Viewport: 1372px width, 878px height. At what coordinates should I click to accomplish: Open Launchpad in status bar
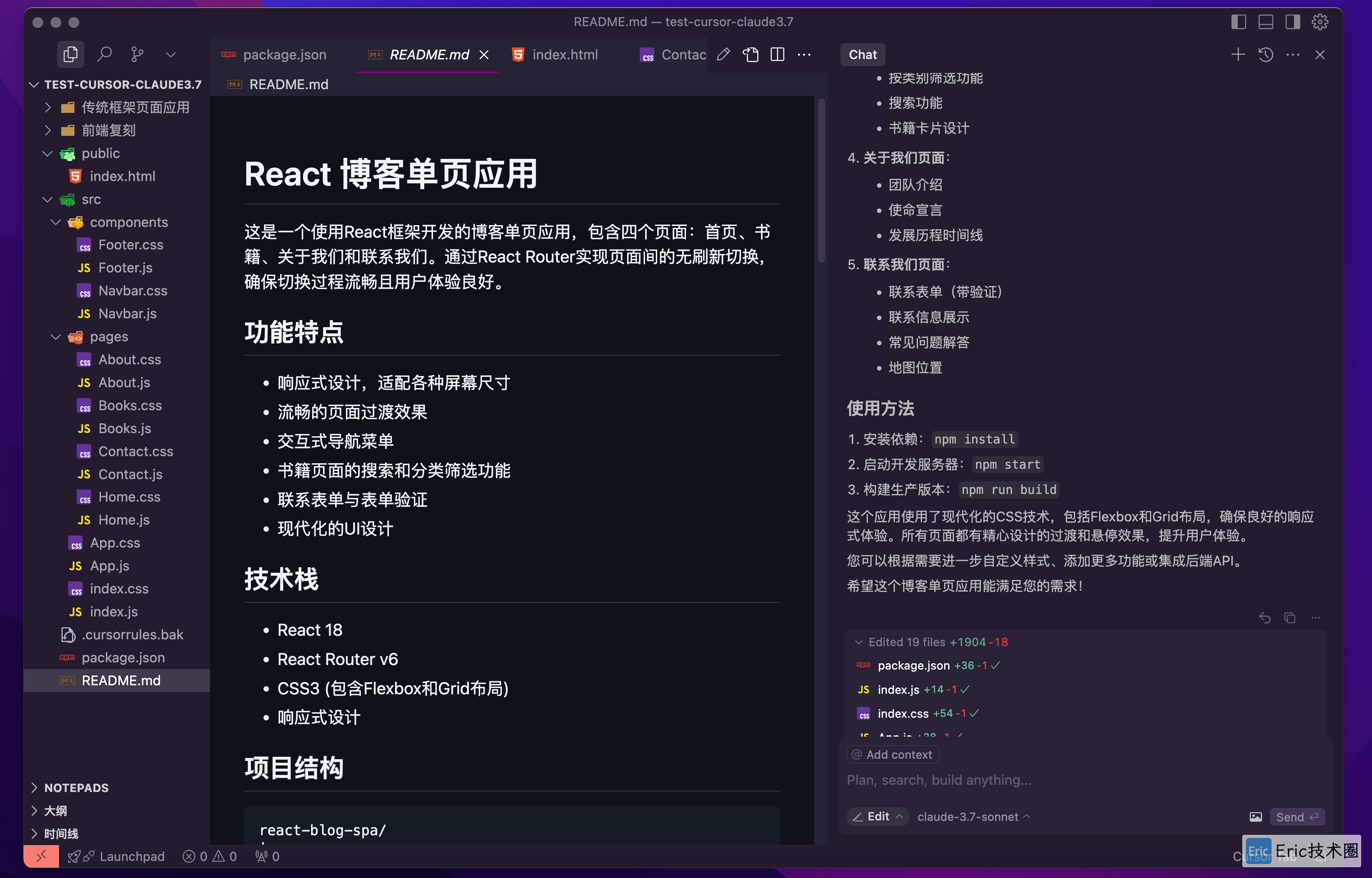click(116, 856)
